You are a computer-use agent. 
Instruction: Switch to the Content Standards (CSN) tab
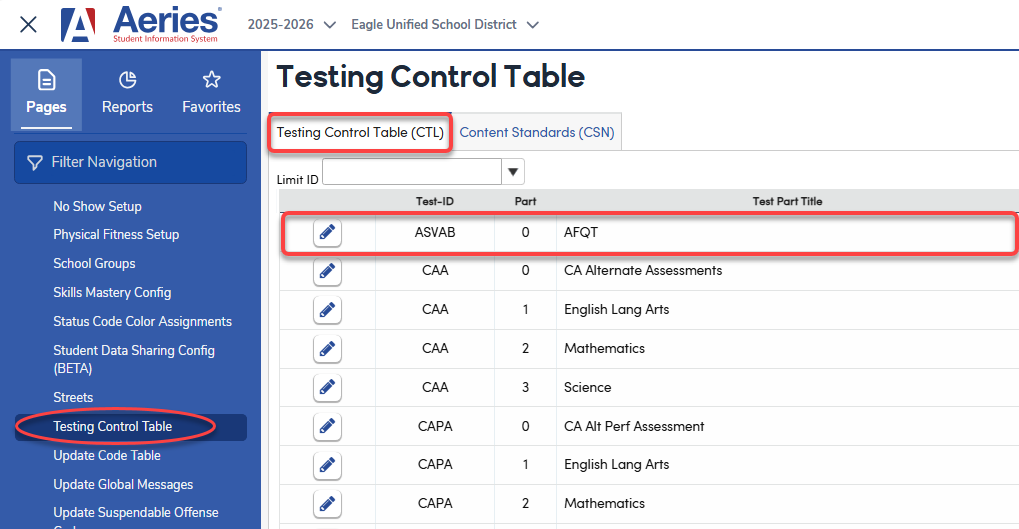click(537, 133)
